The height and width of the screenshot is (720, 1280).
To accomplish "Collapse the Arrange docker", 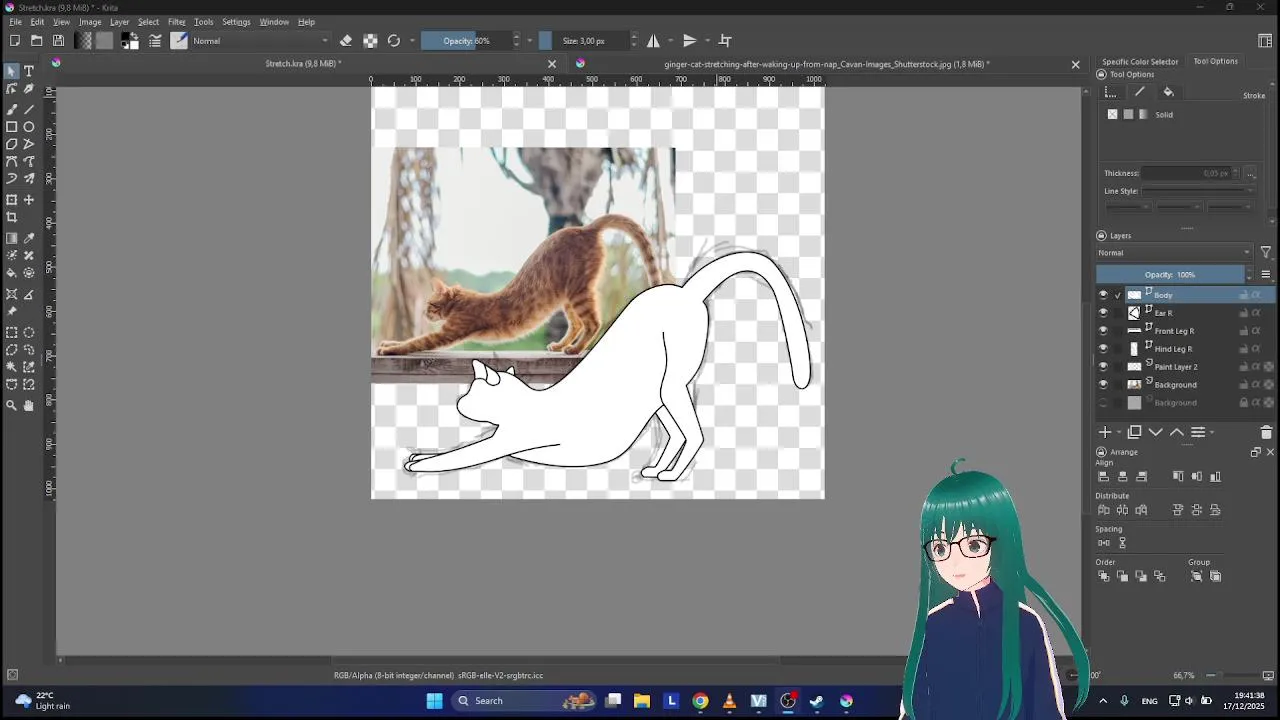I will click(x=1101, y=452).
